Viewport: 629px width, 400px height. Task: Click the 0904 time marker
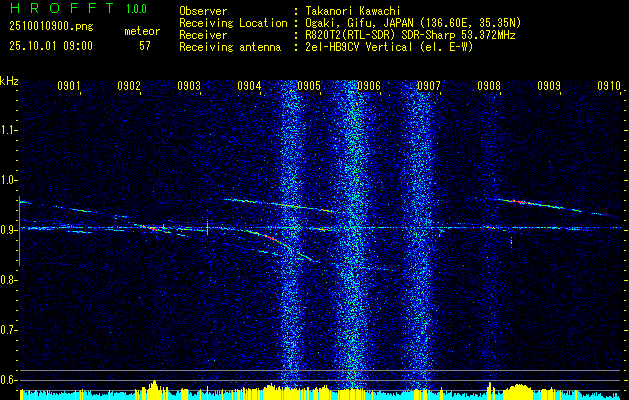(x=249, y=85)
